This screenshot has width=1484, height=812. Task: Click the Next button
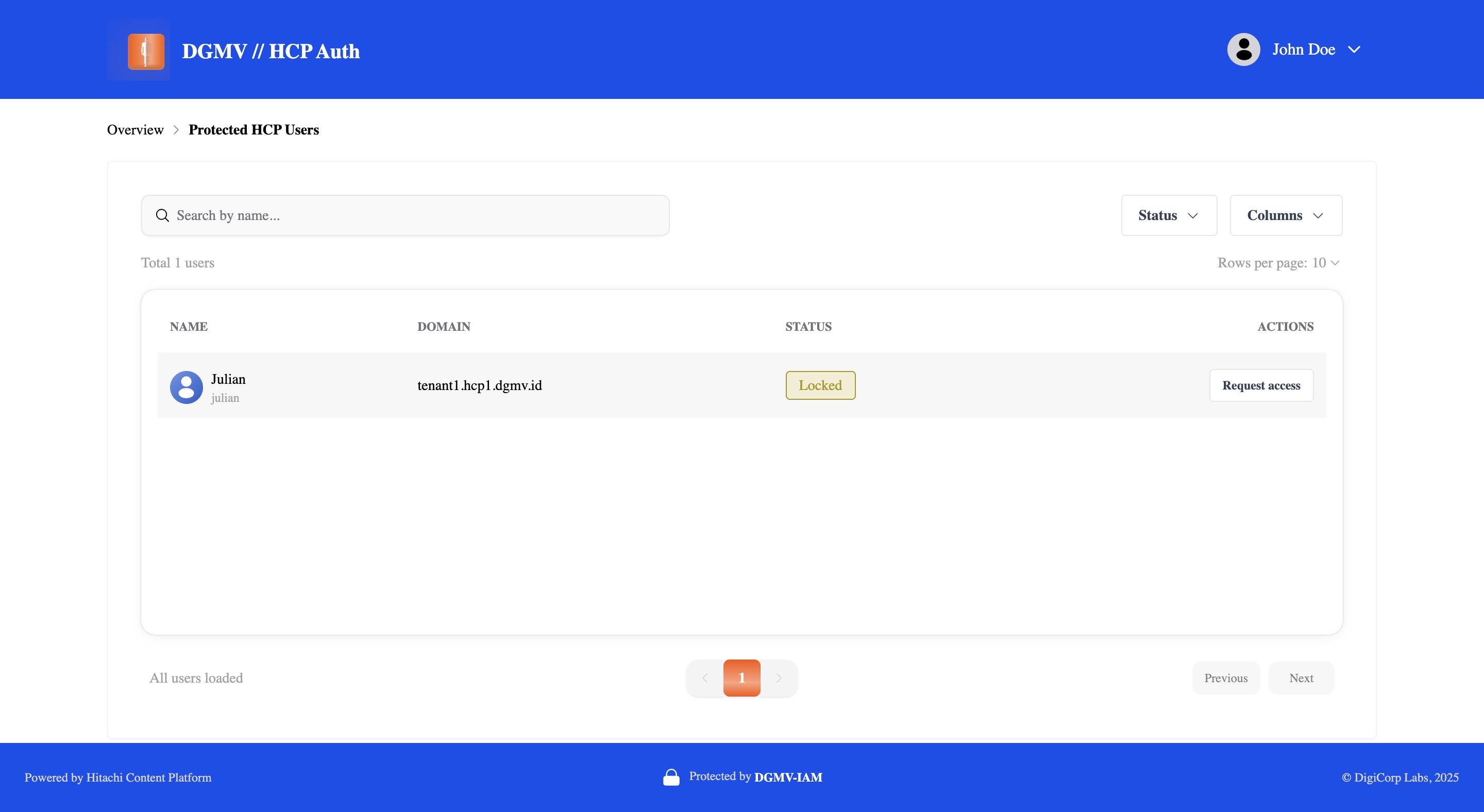(x=1301, y=678)
